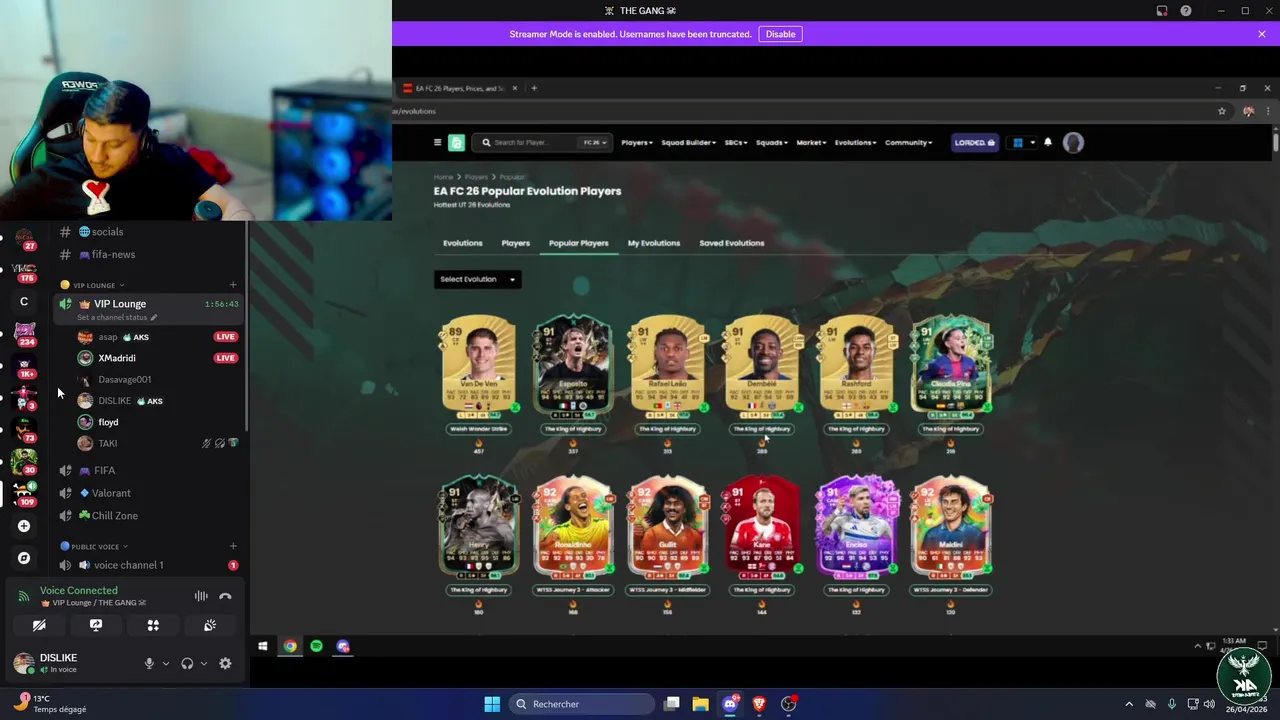Viewport: 1280px width, 720px height.
Task: Add a server with plus icon
Action: point(24,526)
